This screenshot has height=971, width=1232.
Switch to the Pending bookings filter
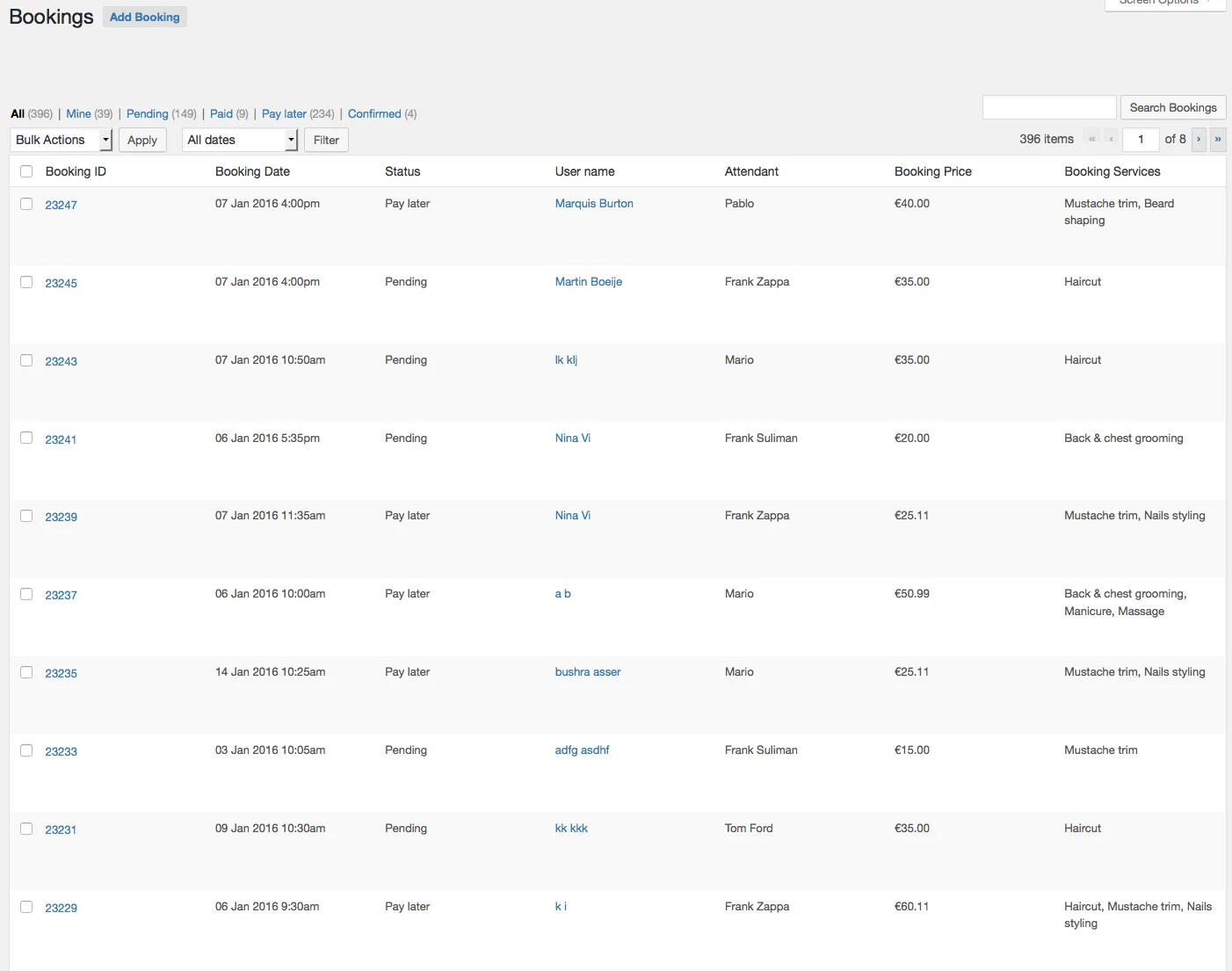tap(147, 113)
